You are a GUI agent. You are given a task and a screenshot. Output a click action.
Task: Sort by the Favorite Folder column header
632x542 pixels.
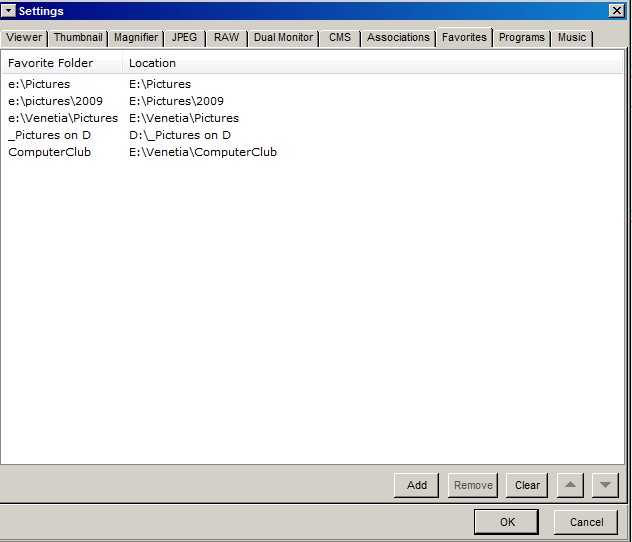[62, 63]
